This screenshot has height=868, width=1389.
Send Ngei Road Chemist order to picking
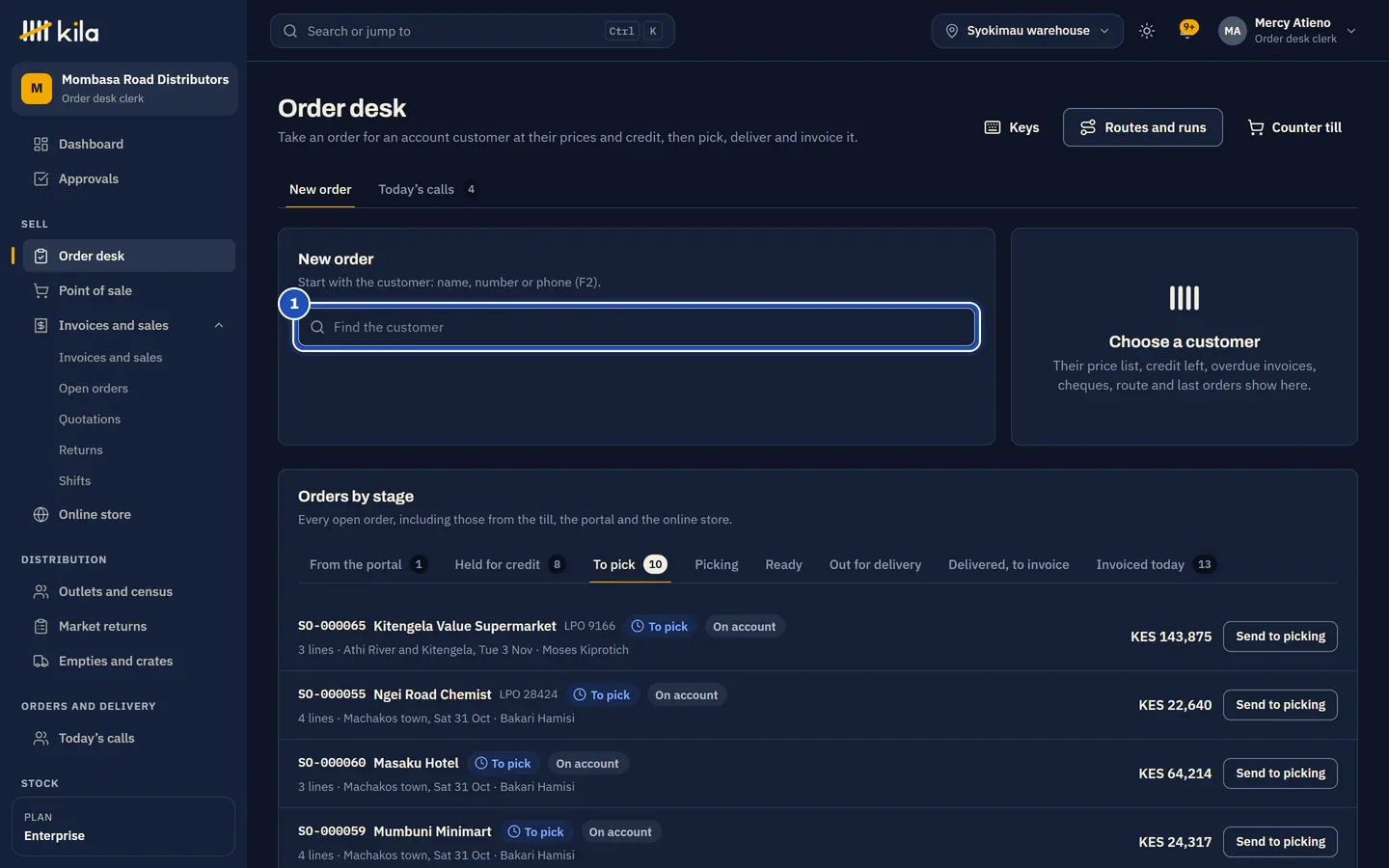point(1280,705)
